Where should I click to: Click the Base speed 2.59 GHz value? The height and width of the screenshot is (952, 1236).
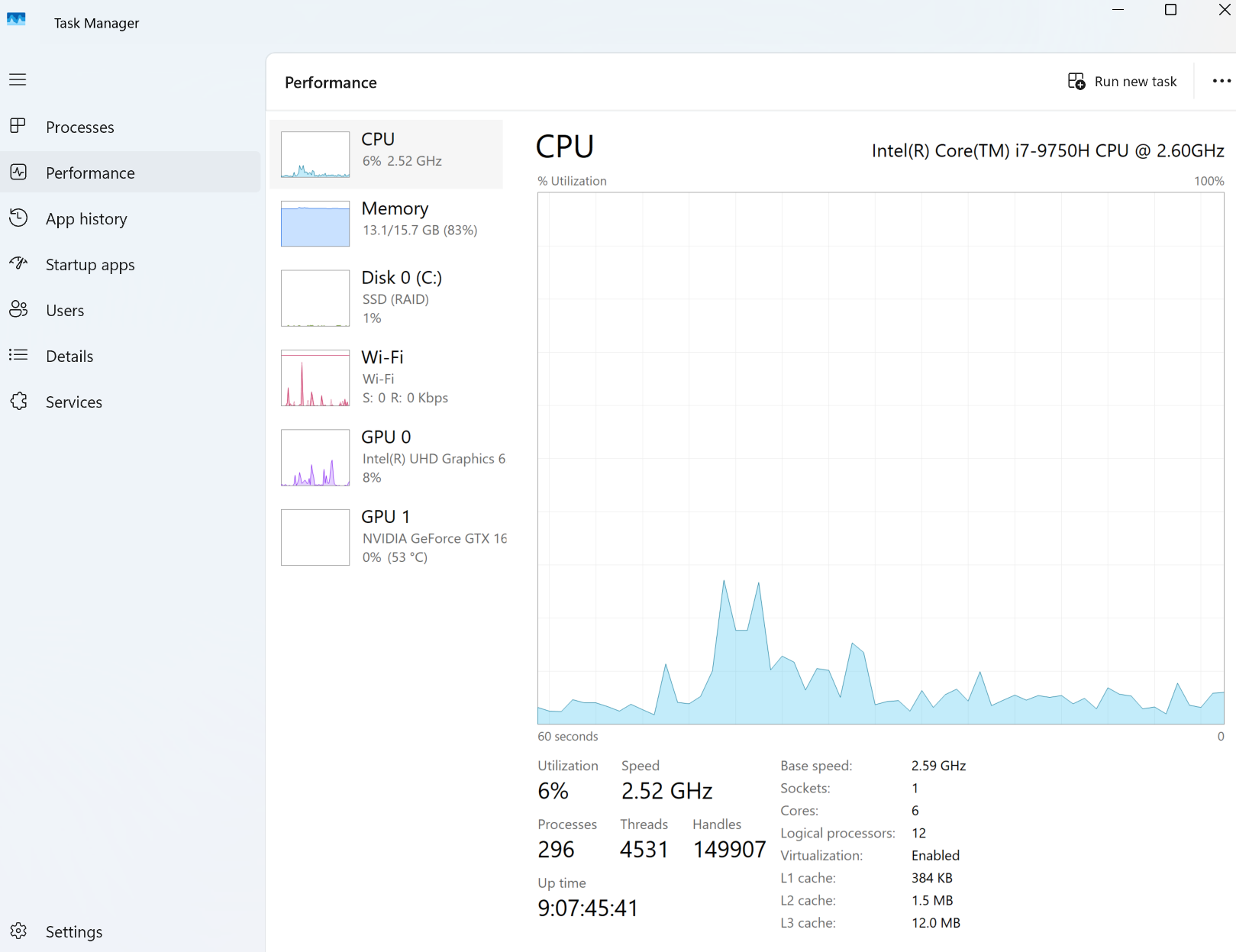click(938, 766)
